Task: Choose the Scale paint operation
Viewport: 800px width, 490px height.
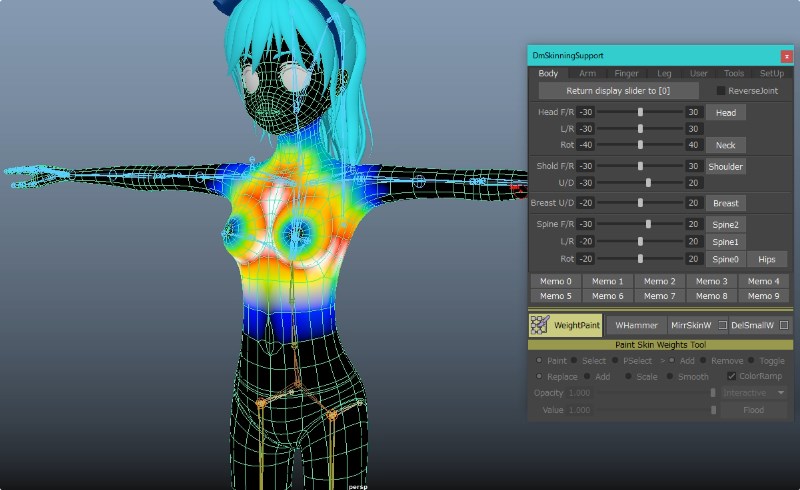Action: 628,376
